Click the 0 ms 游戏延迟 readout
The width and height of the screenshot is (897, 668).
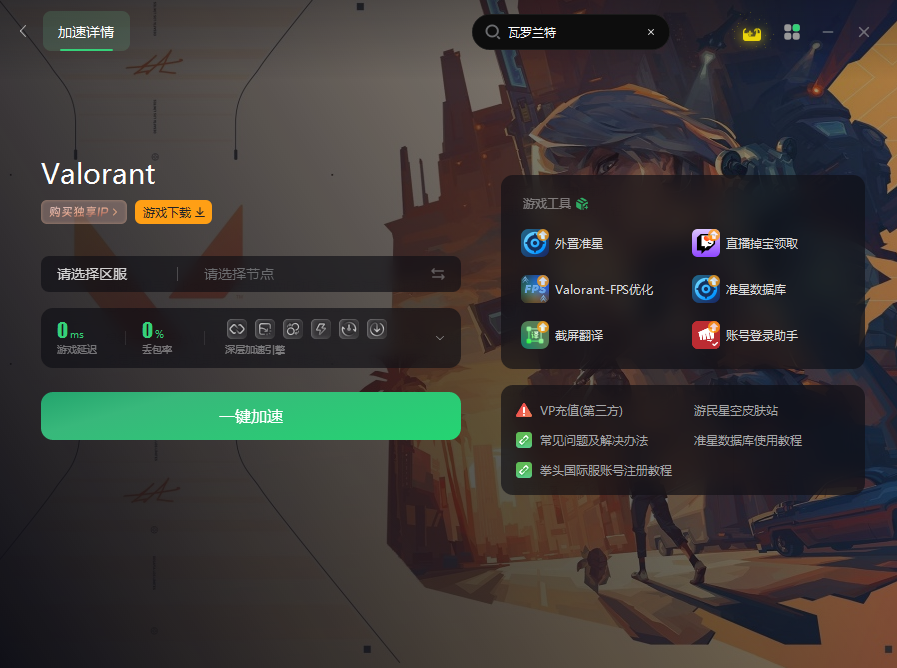[x=77, y=338]
